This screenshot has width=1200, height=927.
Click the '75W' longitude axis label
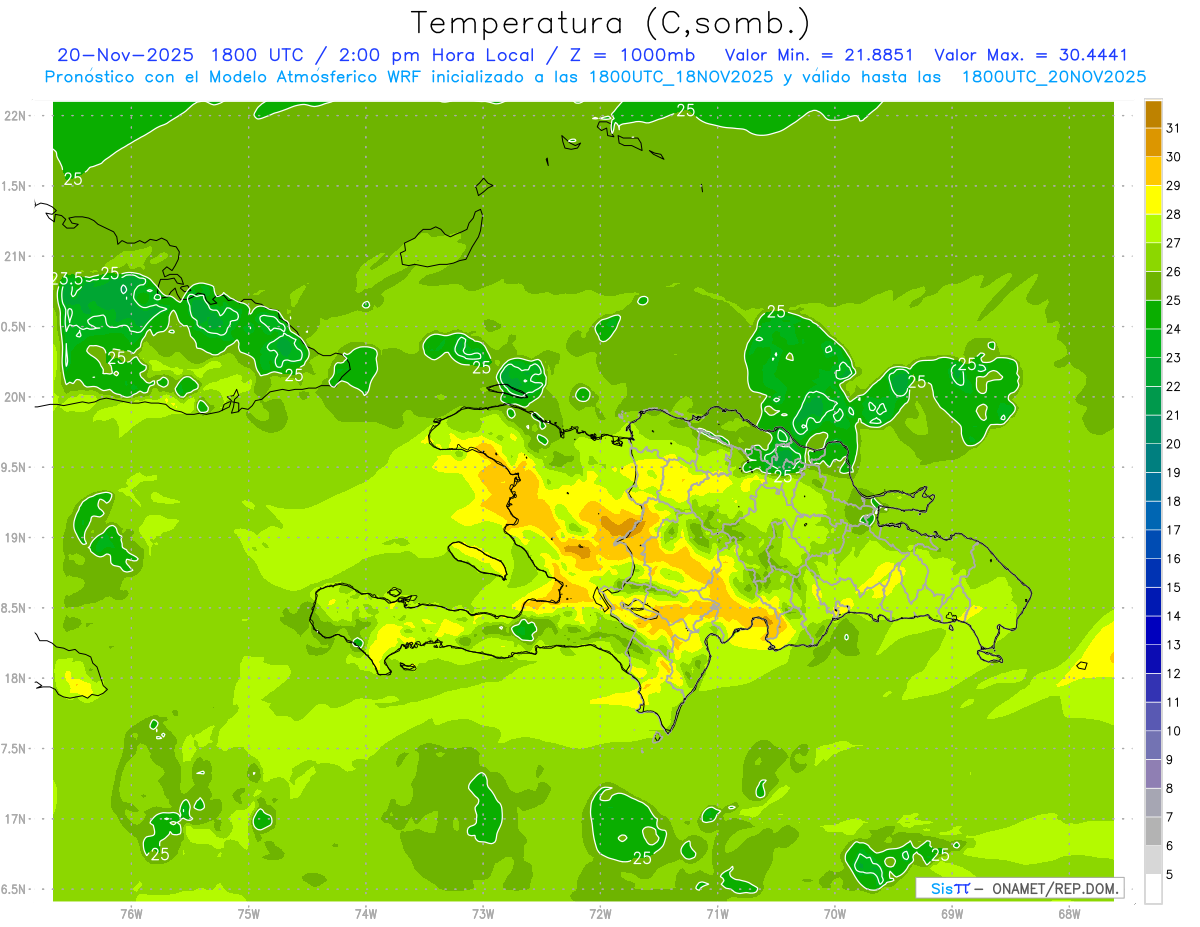pos(249,913)
